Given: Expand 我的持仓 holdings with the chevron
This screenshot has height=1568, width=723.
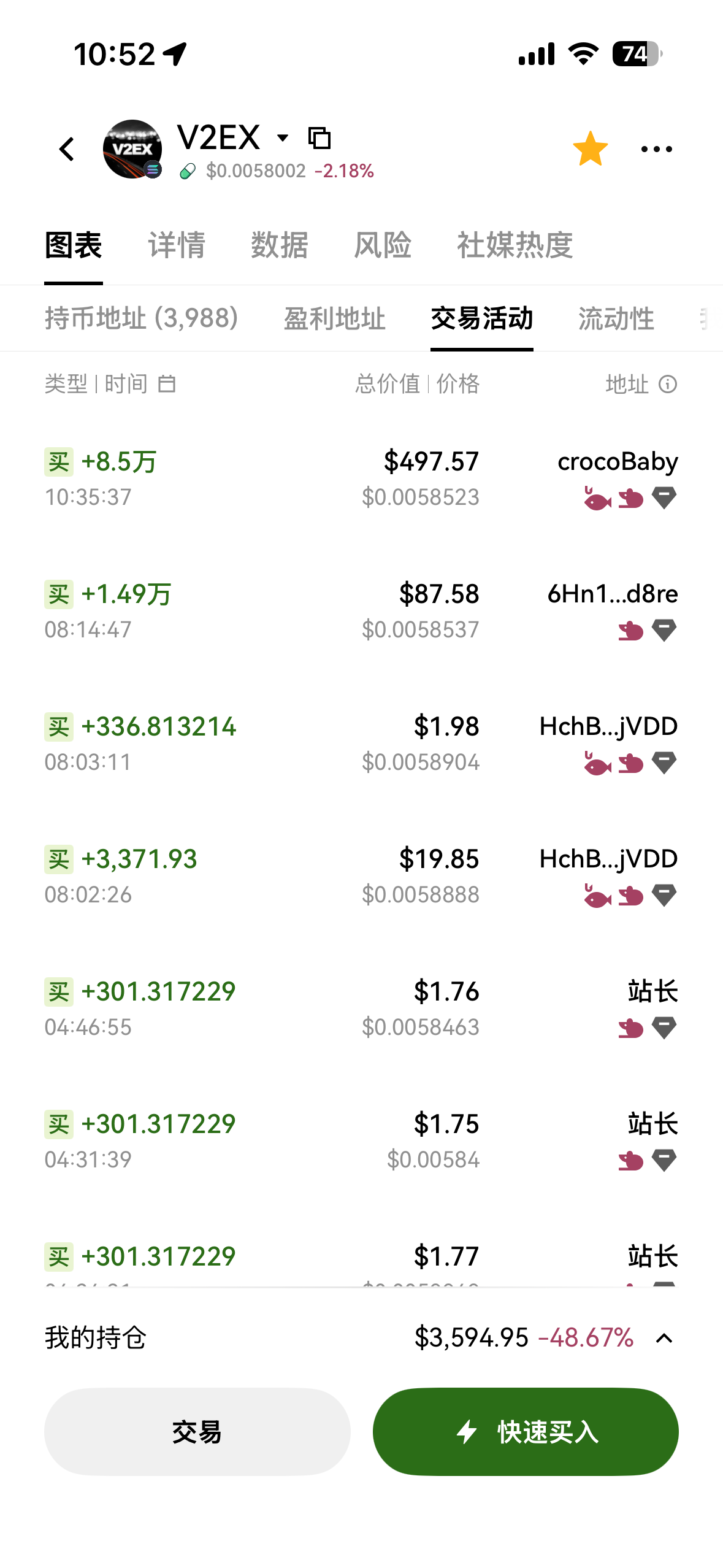Looking at the screenshot, I should click(x=664, y=1339).
